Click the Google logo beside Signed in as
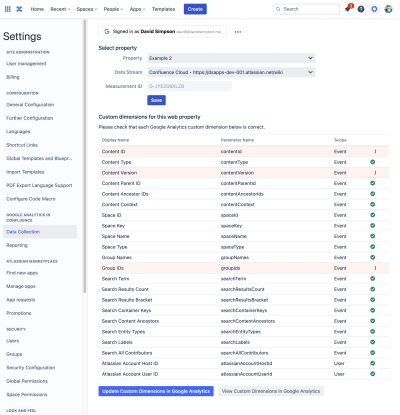 pyautogui.click(x=107, y=32)
